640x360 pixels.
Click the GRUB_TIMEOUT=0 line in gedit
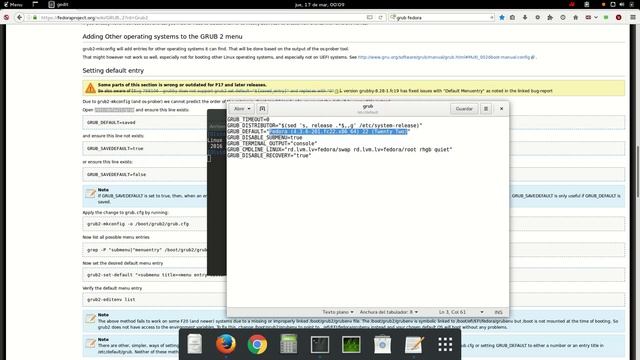[248, 120]
